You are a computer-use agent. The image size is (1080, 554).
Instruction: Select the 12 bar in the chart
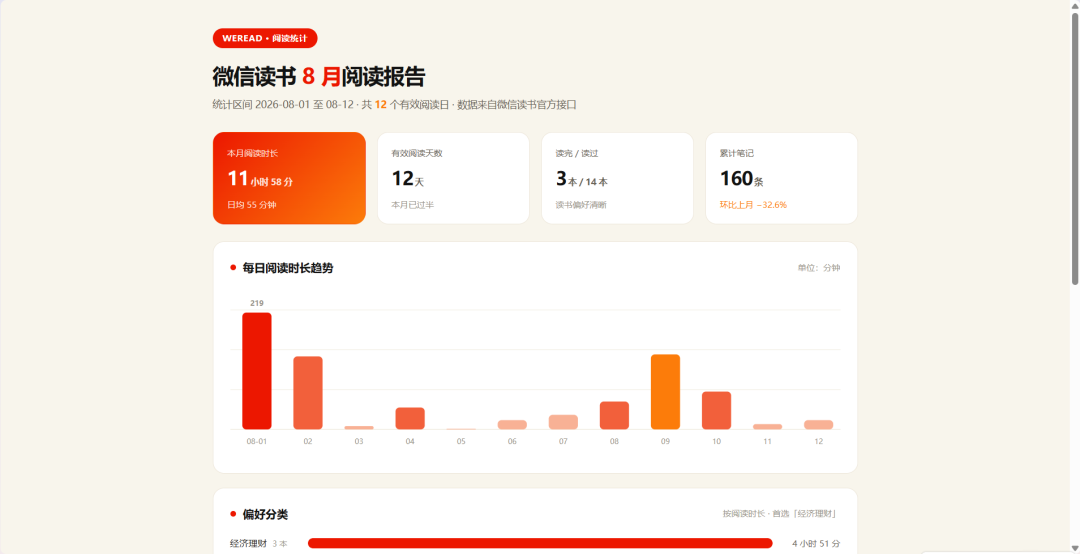[818, 424]
